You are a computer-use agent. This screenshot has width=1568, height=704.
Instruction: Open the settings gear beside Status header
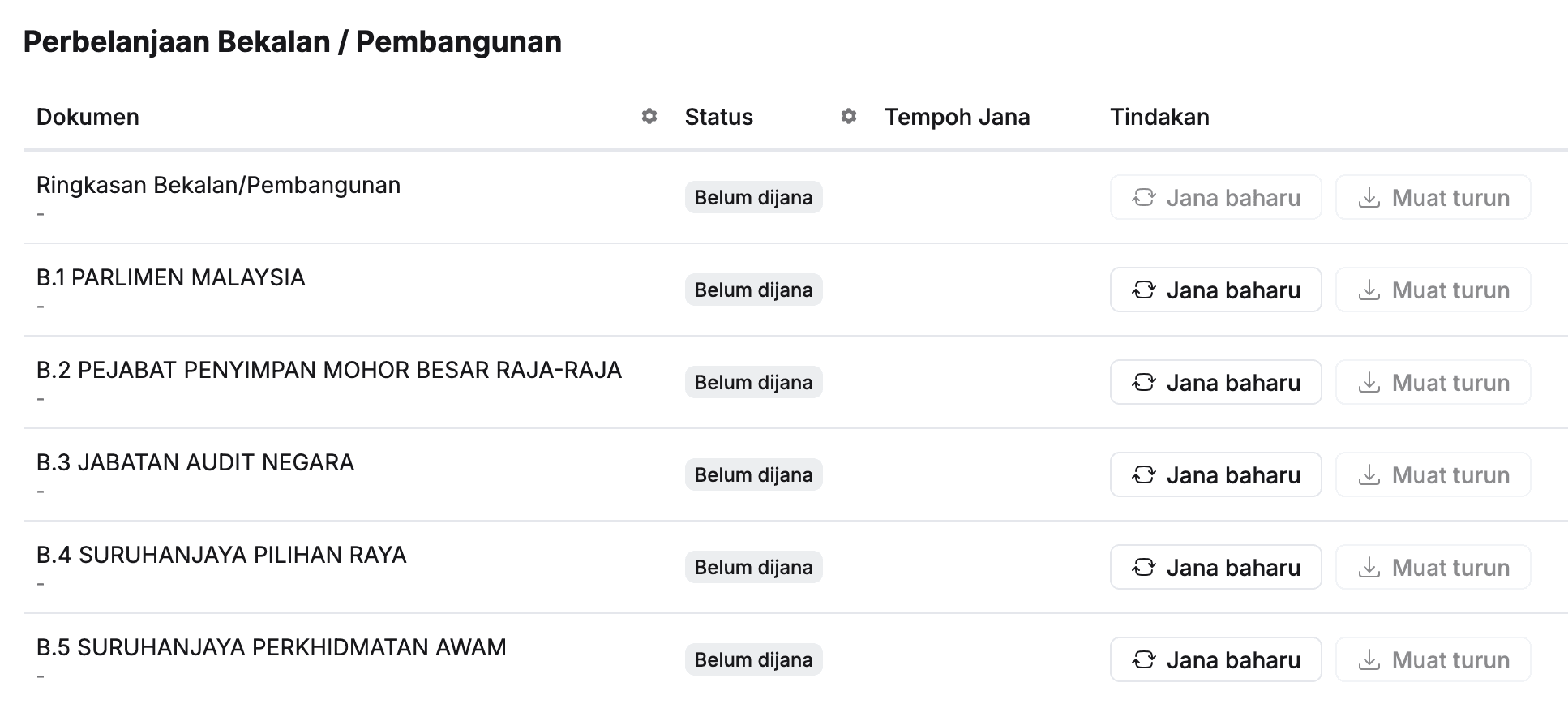pos(848,117)
